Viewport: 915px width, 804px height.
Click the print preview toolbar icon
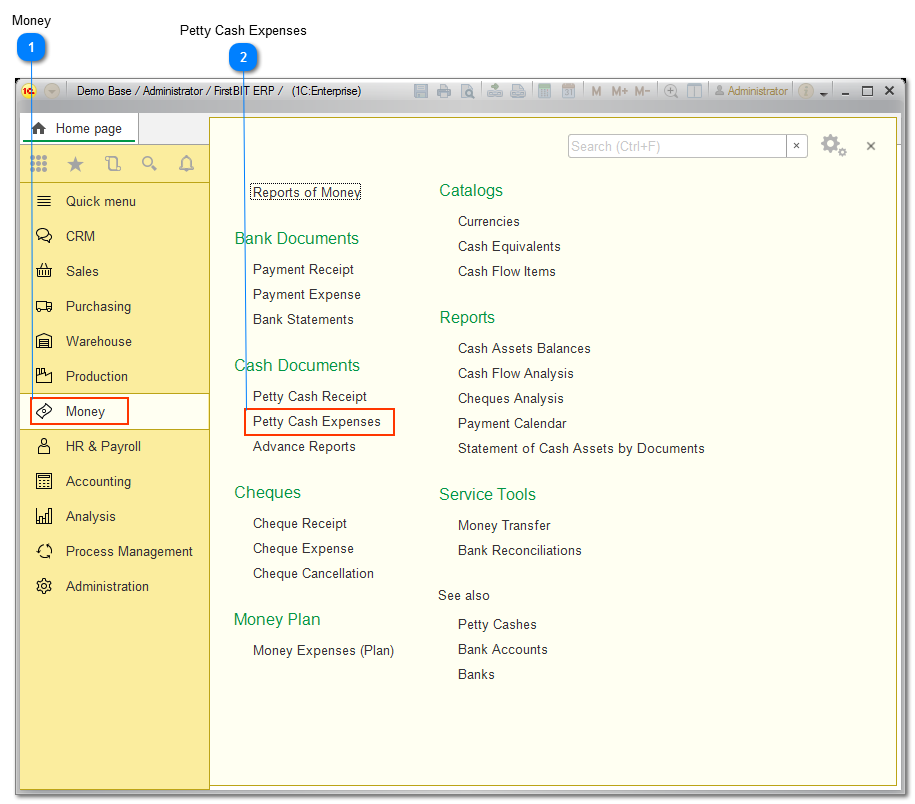[468, 90]
